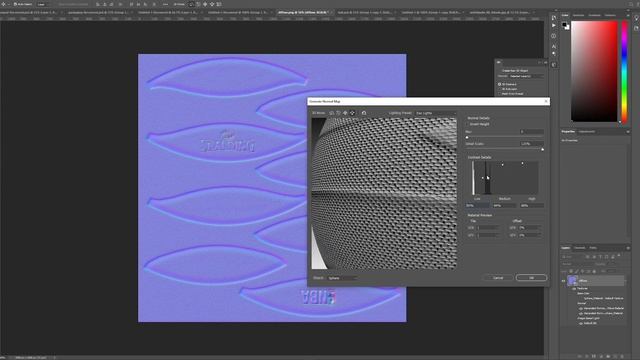
Task: Select the 3D Extrusion radio button
Action: pos(499,89)
